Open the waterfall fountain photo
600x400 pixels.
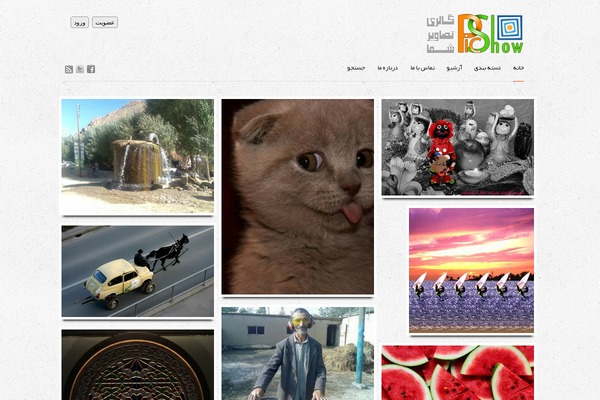point(138,156)
